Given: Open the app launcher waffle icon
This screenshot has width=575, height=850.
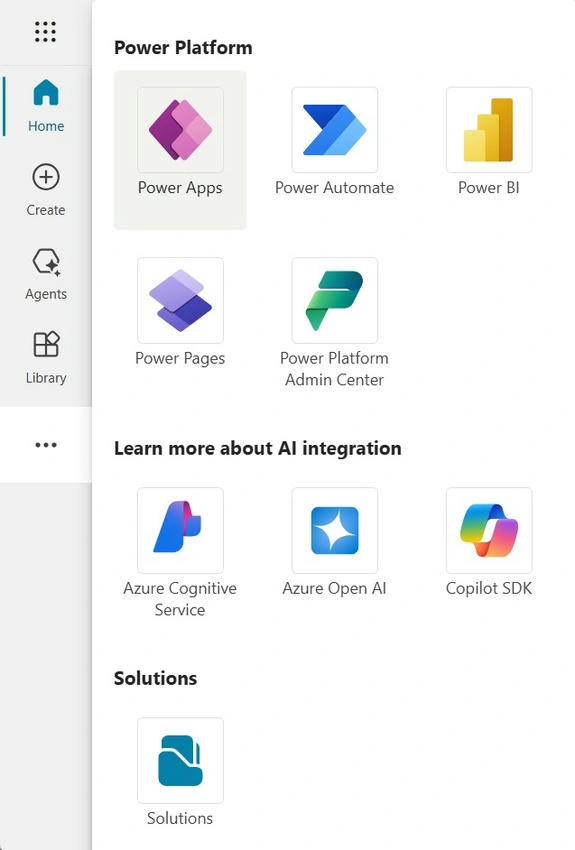Looking at the screenshot, I should click(x=46, y=32).
